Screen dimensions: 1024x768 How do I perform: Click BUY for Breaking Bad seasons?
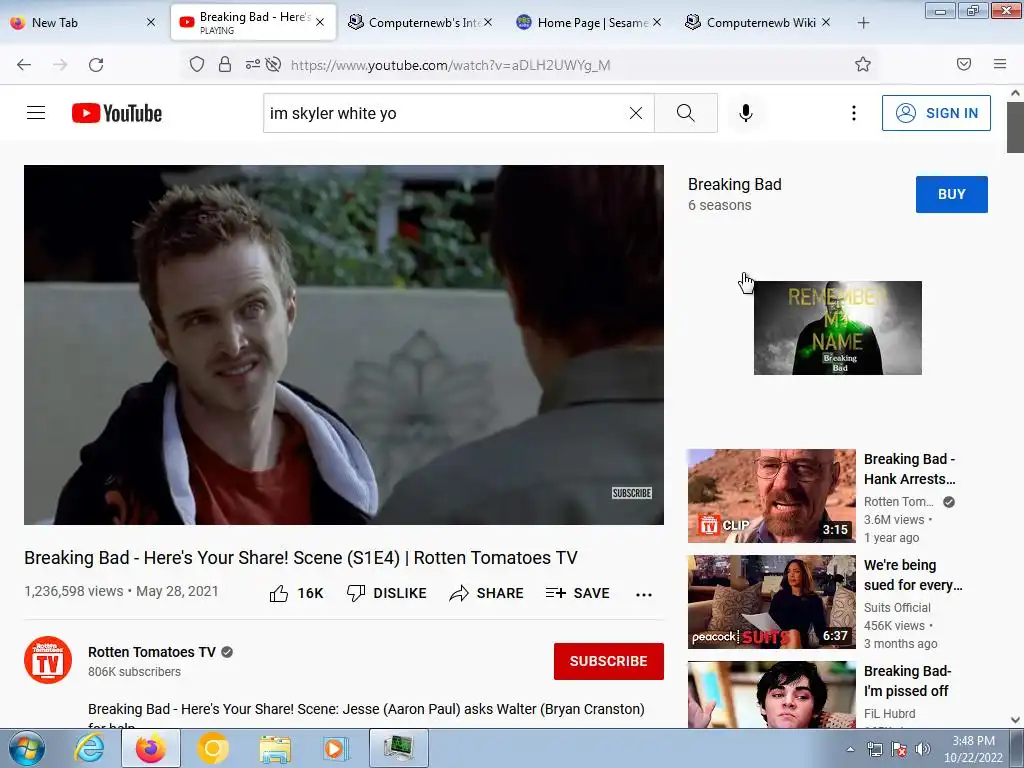(952, 194)
